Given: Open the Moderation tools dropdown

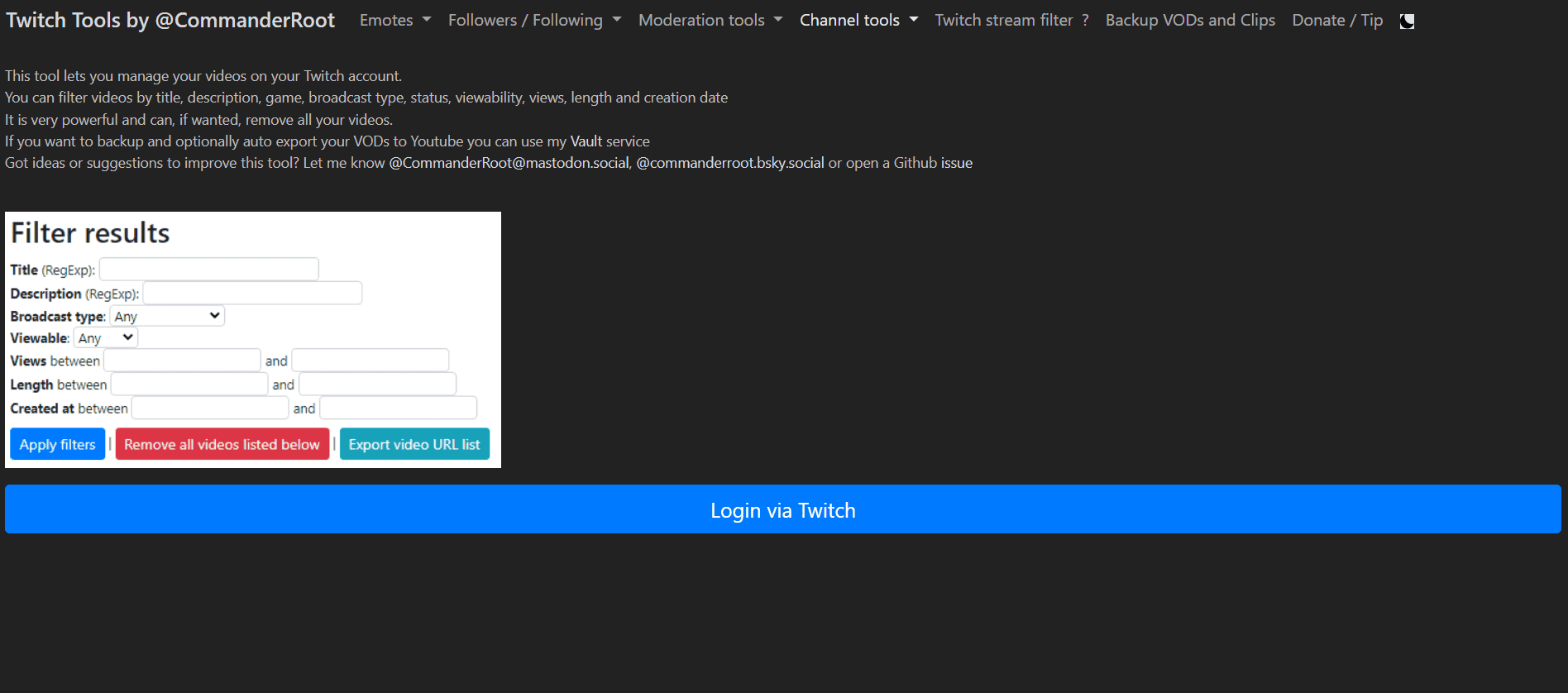Looking at the screenshot, I should coord(710,21).
